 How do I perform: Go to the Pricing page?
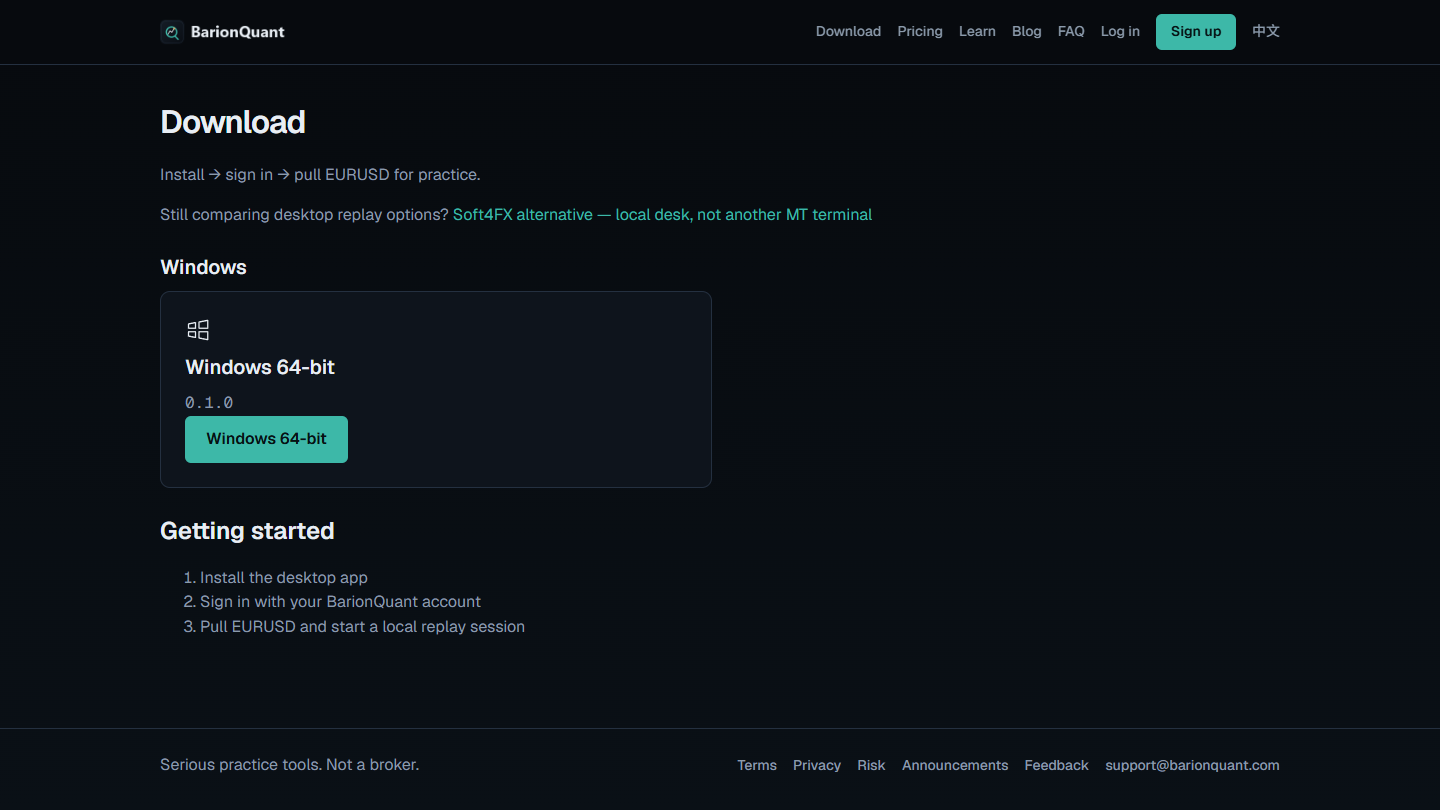tap(920, 31)
